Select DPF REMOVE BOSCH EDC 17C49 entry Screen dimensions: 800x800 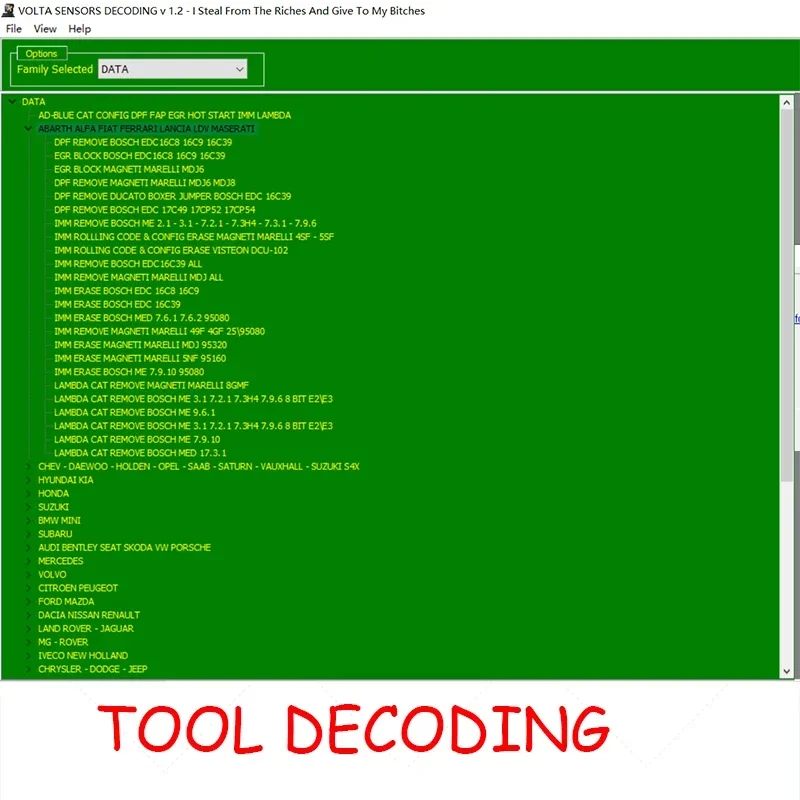point(155,210)
